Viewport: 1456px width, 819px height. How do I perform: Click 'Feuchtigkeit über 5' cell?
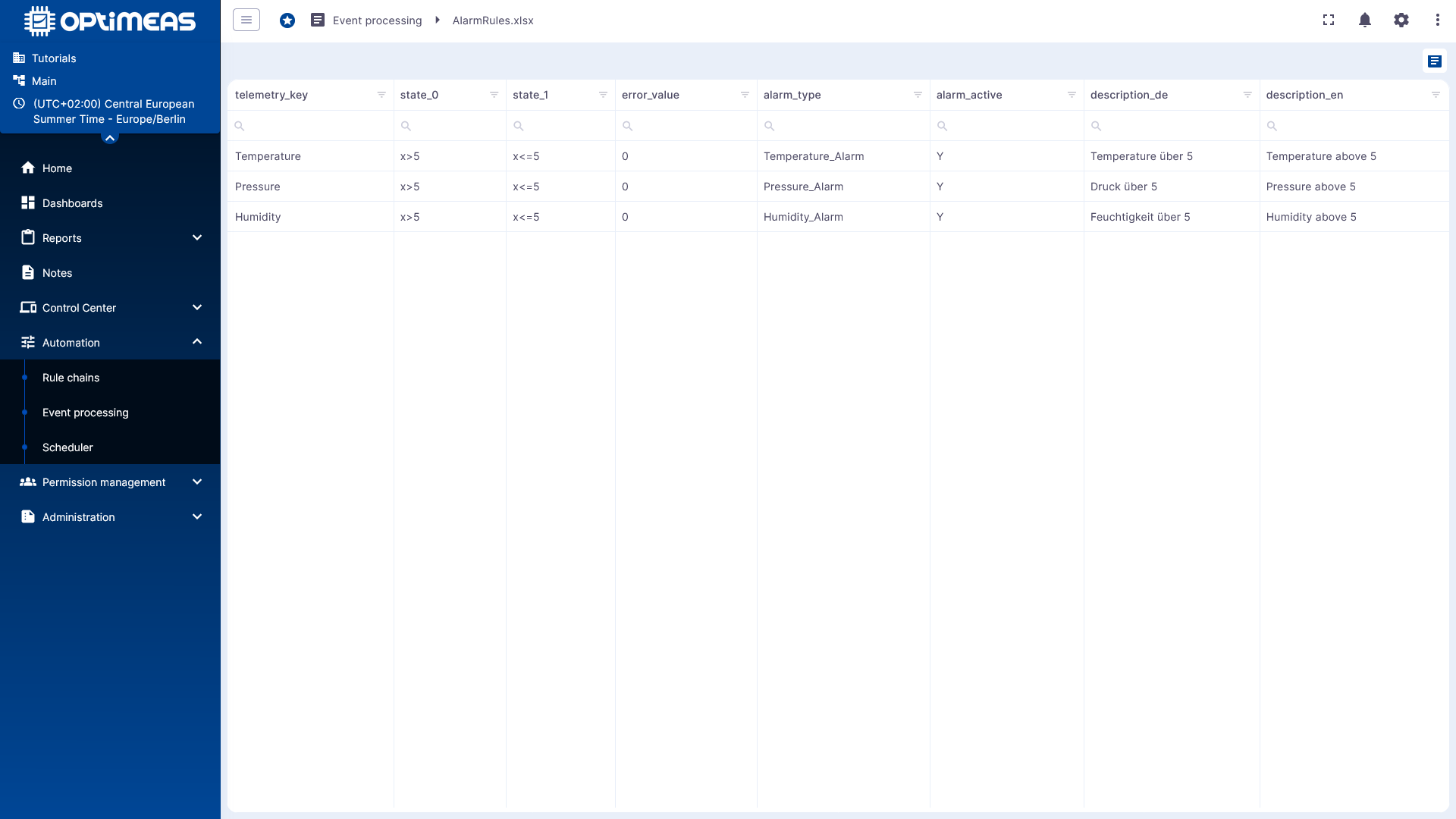click(x=1172, y=217)
